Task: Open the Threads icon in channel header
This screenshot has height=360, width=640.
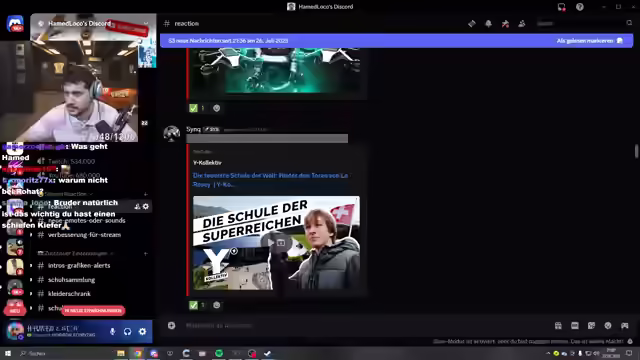Action: (472, 24)
